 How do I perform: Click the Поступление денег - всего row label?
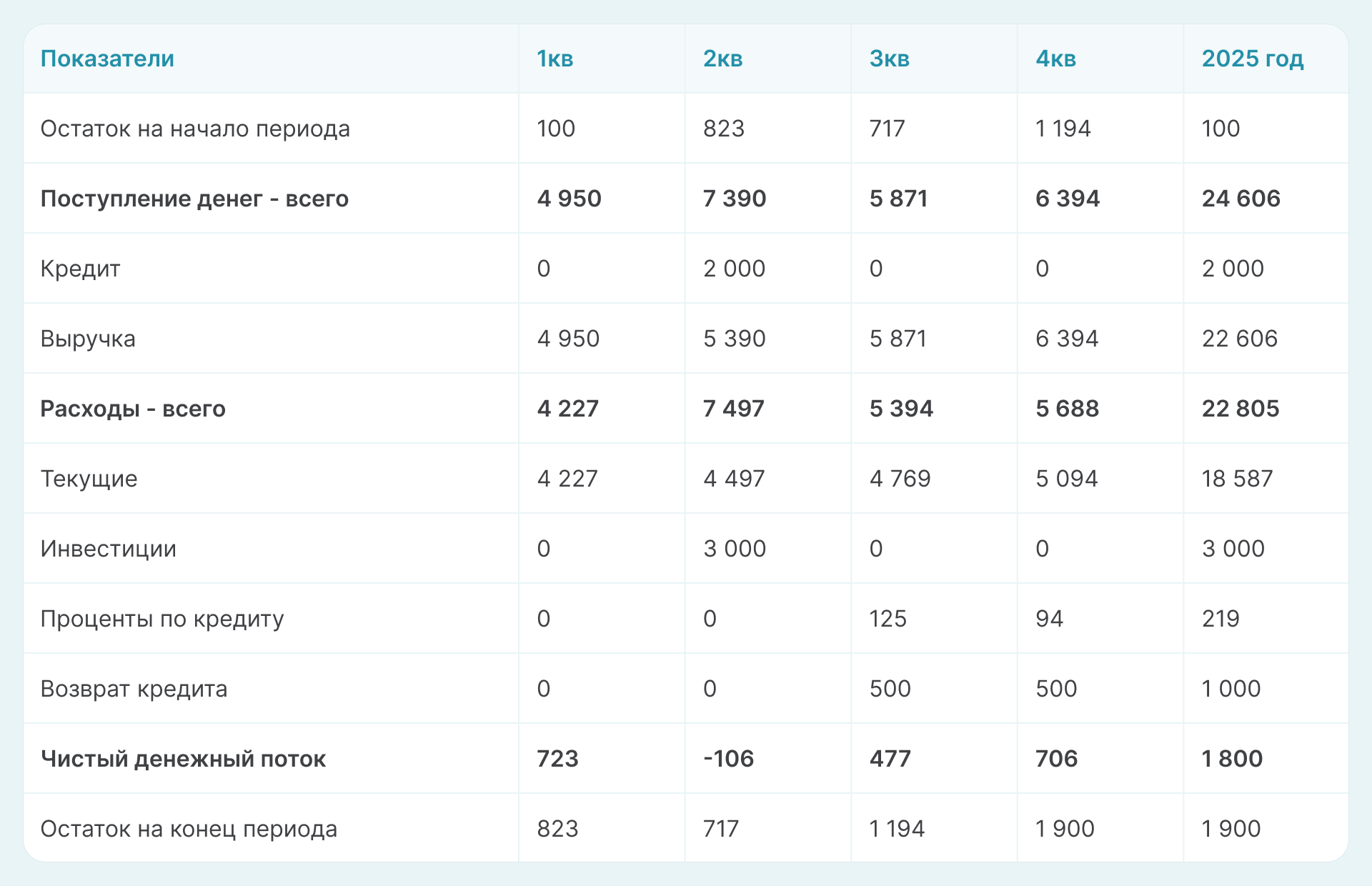pyautogui.click(x=194, y=199)
